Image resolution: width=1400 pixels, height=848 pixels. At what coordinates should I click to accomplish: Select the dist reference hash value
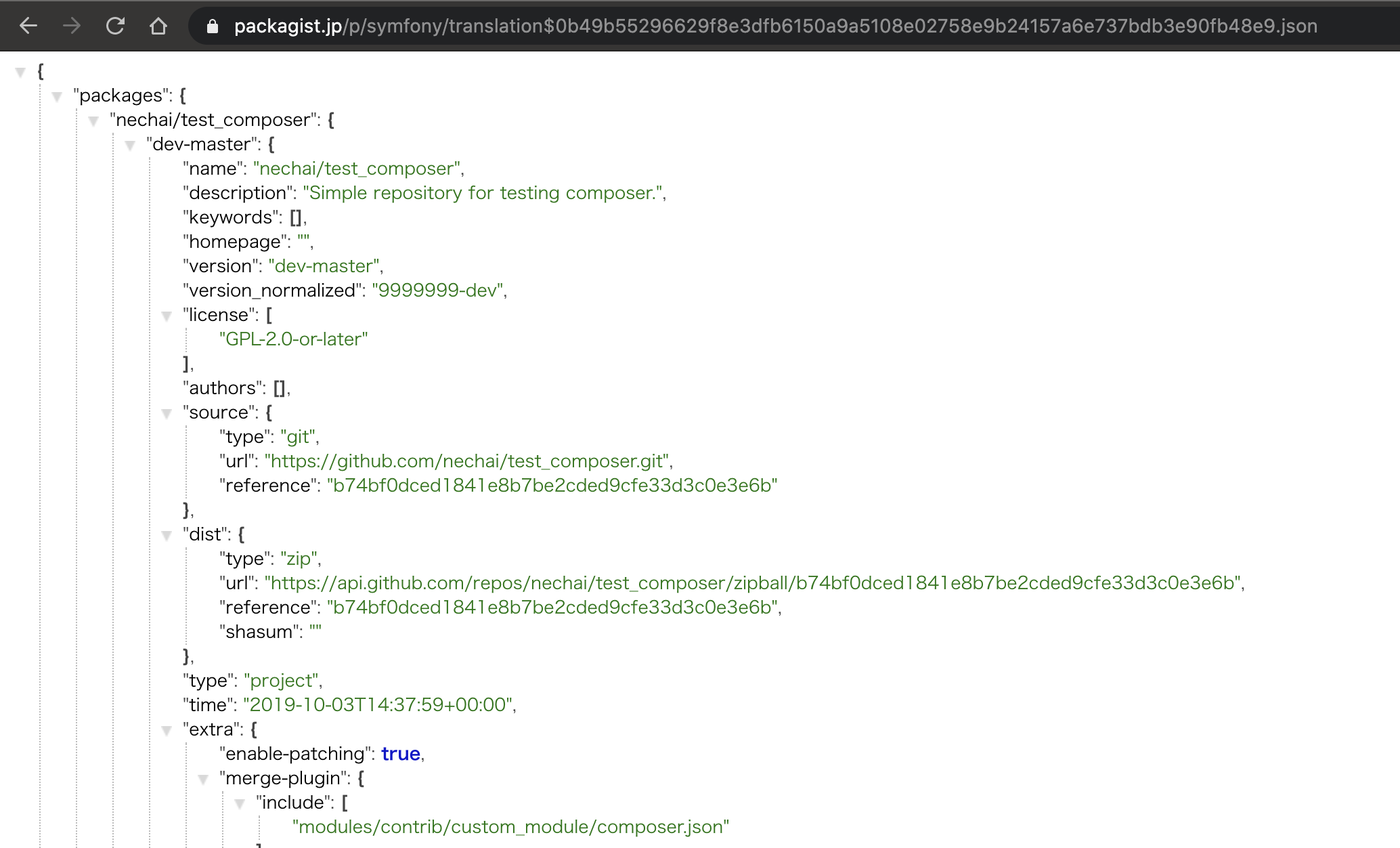point(552,608)
